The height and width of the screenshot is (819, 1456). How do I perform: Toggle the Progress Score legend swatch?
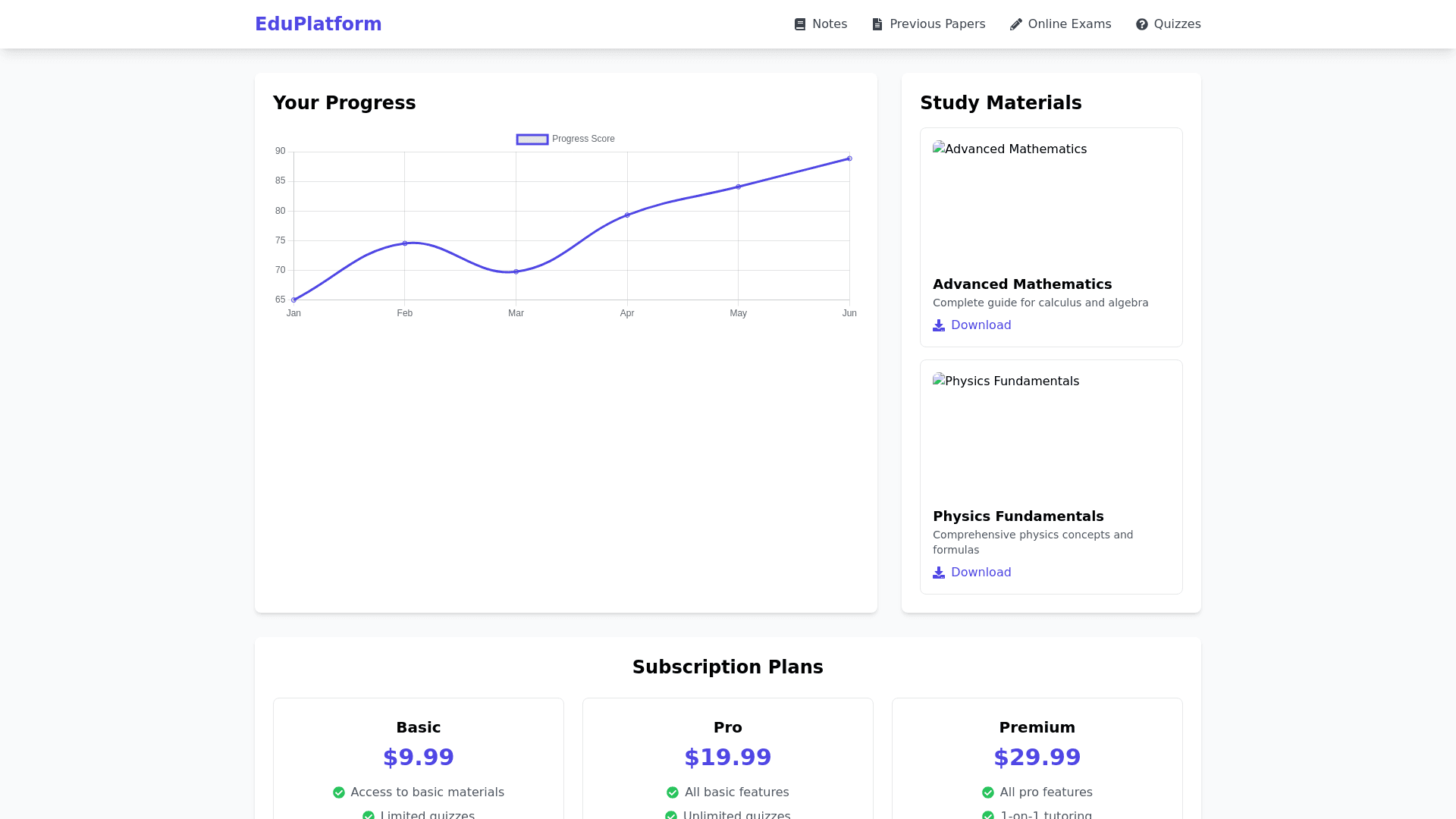[532, 140]
